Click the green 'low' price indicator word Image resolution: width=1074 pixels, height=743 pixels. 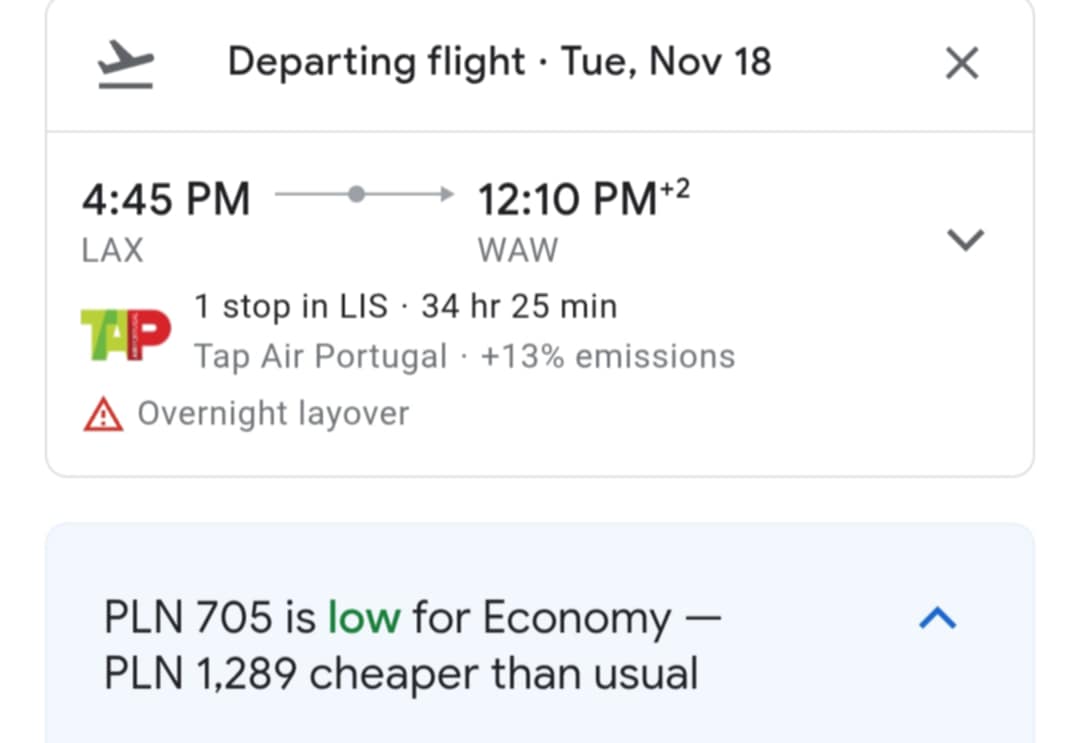coord(364,618)
